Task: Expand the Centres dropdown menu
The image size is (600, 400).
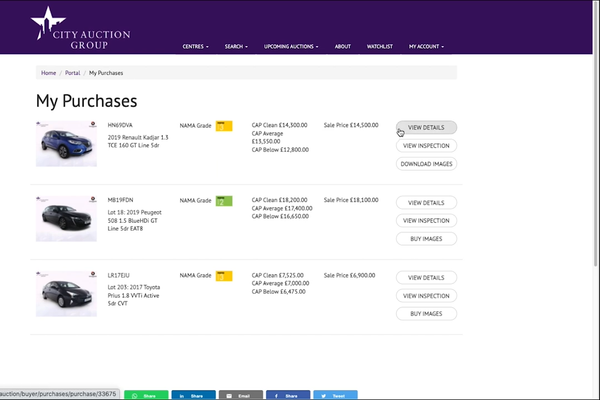Action: [x=196, y=46]
